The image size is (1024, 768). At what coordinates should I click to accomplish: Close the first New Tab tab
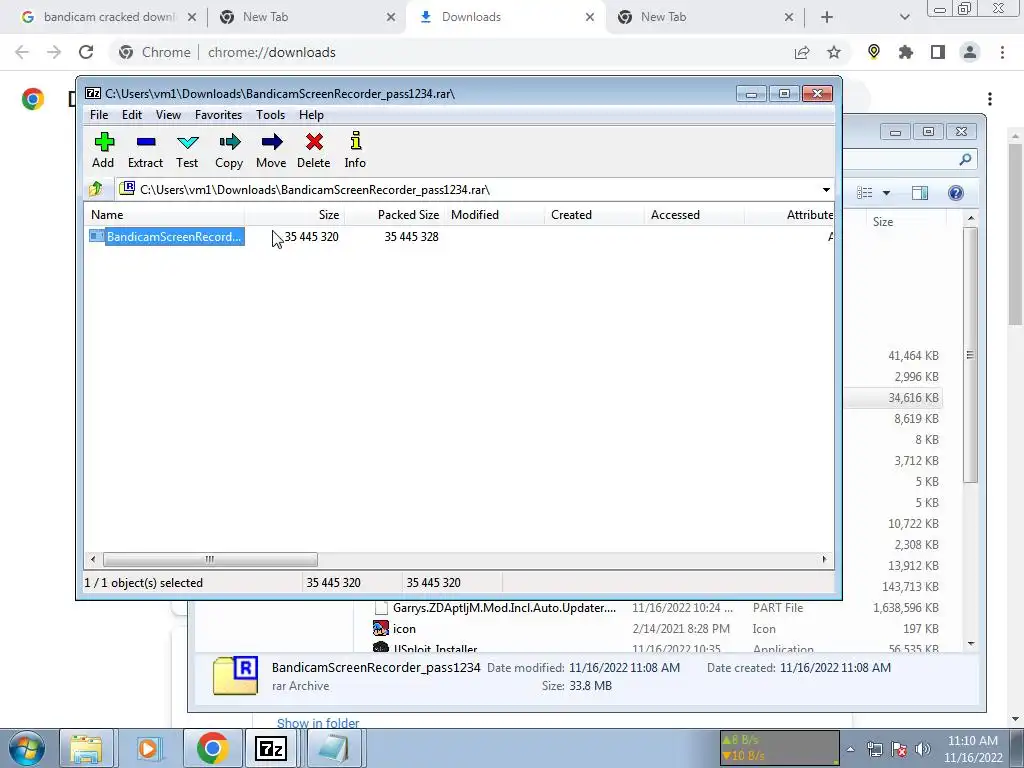coord(391,17)
